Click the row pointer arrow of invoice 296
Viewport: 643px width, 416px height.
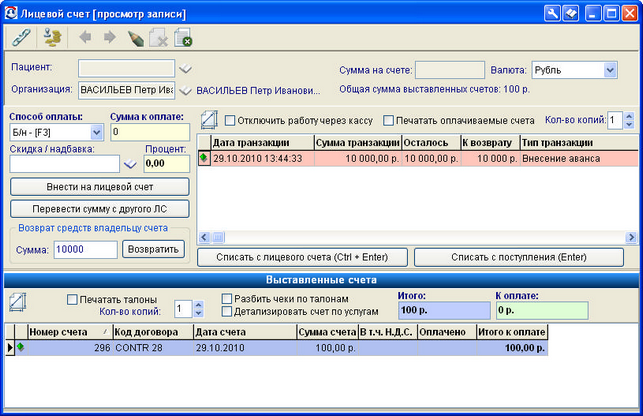coord(10,347)
